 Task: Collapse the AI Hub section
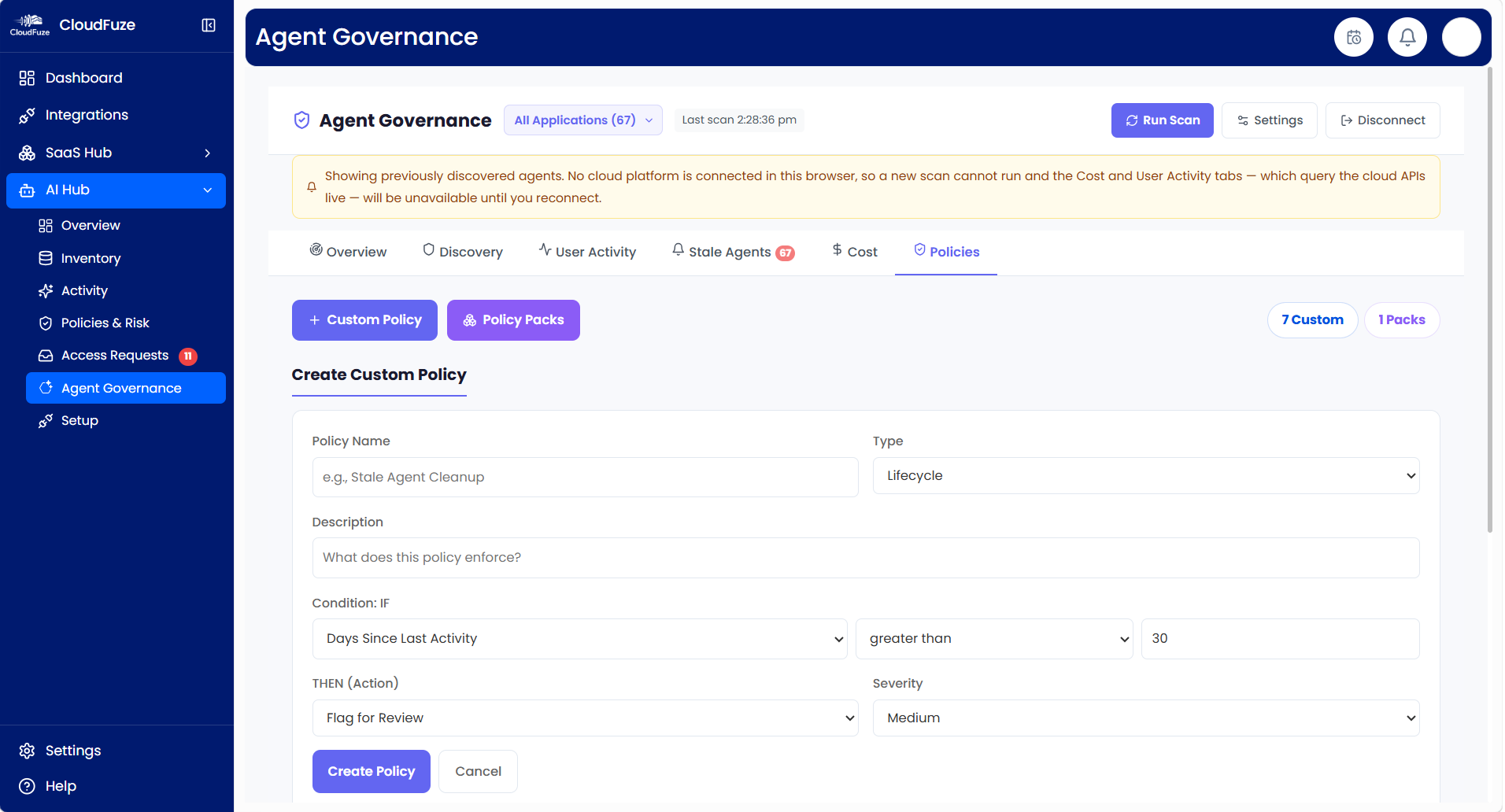[116, 190]
